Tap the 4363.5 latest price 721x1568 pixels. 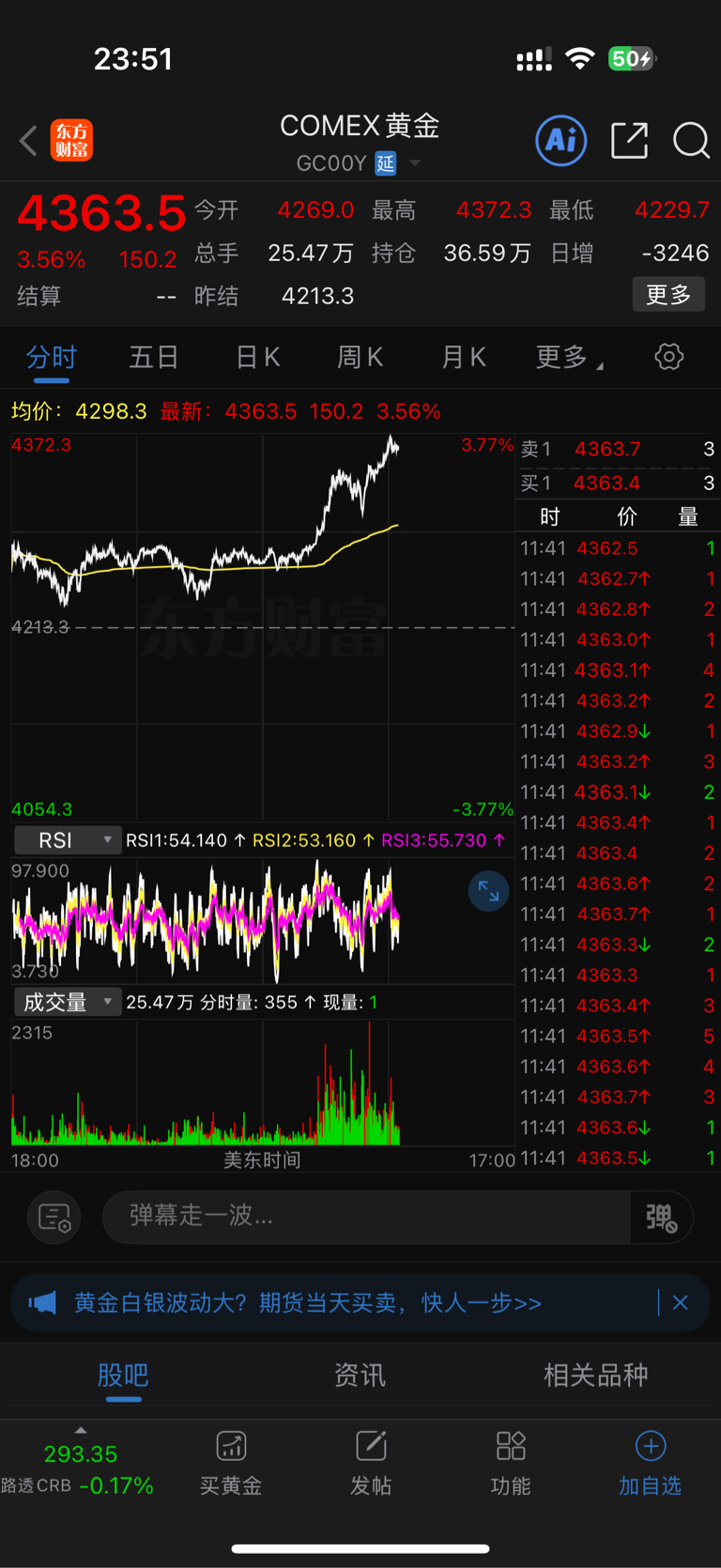click(x=101, y=212)
